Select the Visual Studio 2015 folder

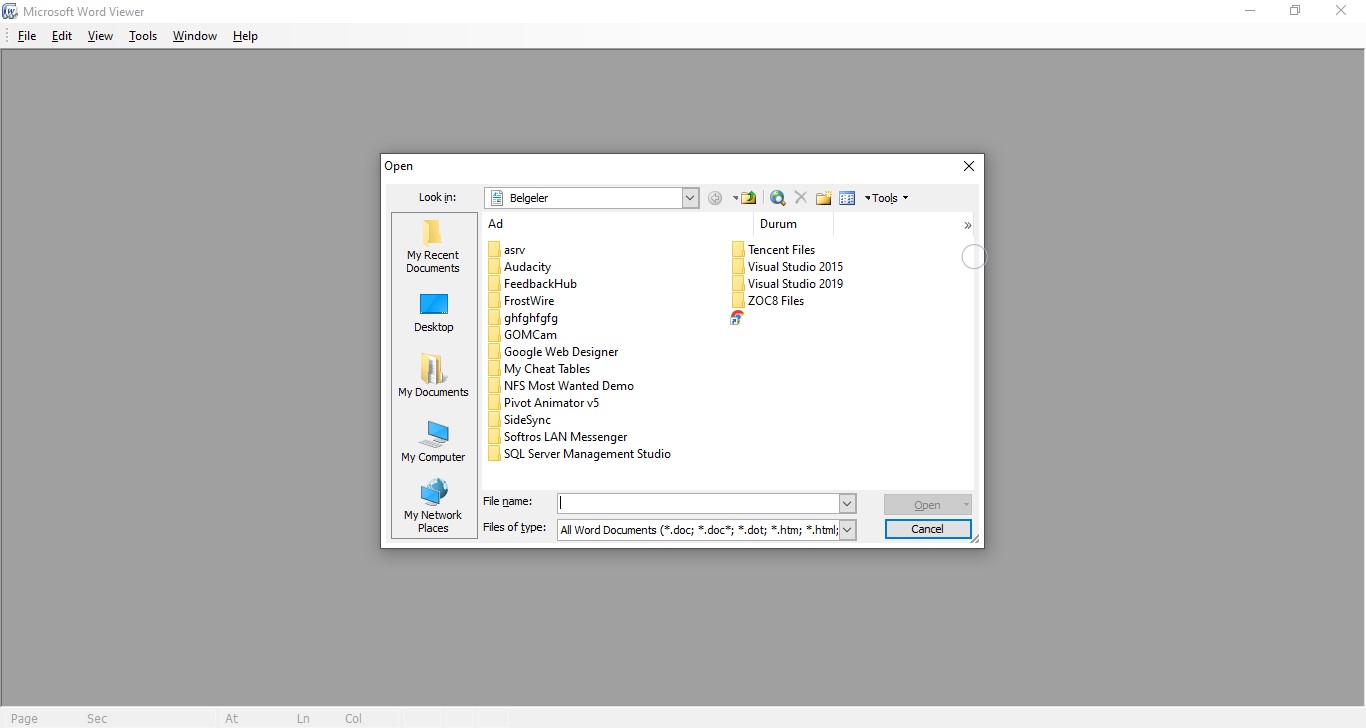[788, 267]
